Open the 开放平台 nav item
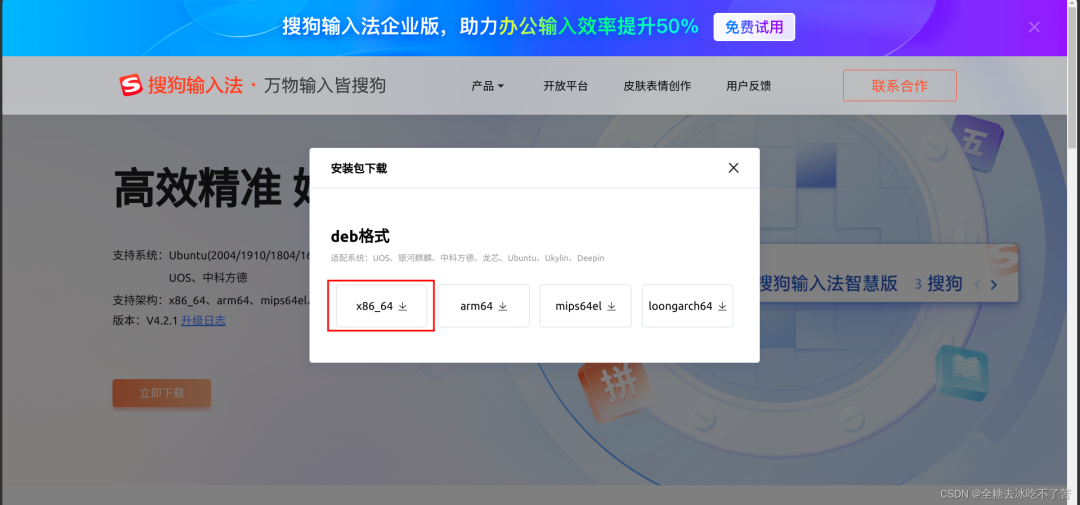The width and height of the screenshot is (1080, 505). pyautogui.click(x=565, y=86)
